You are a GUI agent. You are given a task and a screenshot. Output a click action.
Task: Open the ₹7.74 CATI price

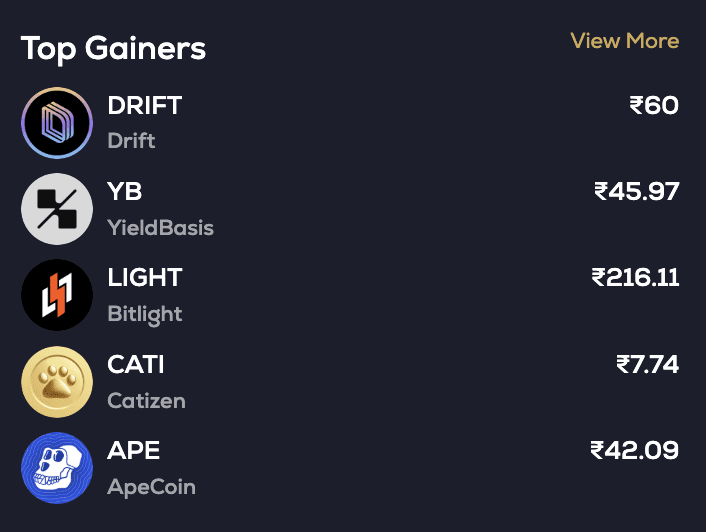point(647,364)
